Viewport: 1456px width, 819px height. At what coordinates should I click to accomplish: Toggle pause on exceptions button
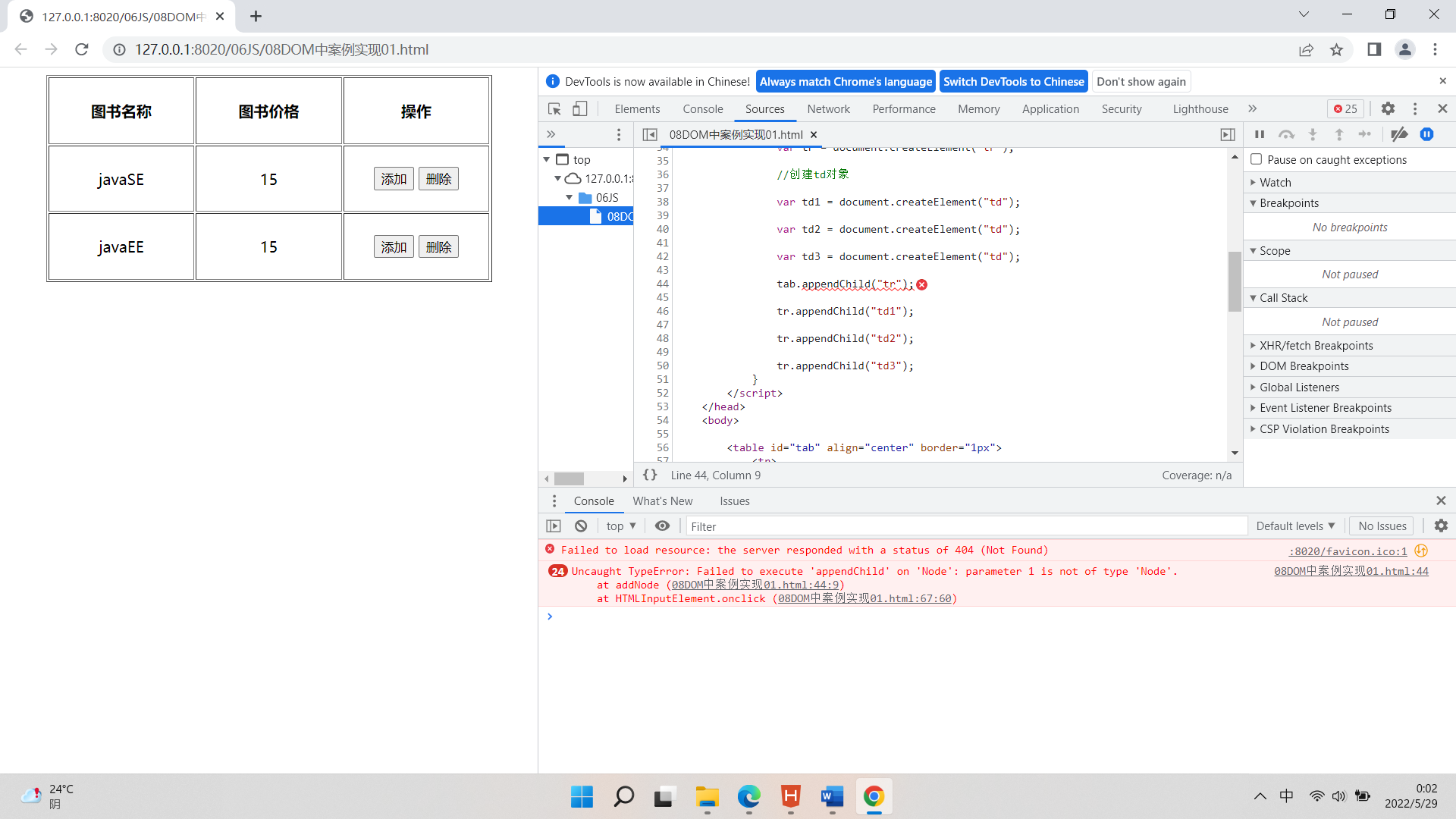pos(1427,134)
